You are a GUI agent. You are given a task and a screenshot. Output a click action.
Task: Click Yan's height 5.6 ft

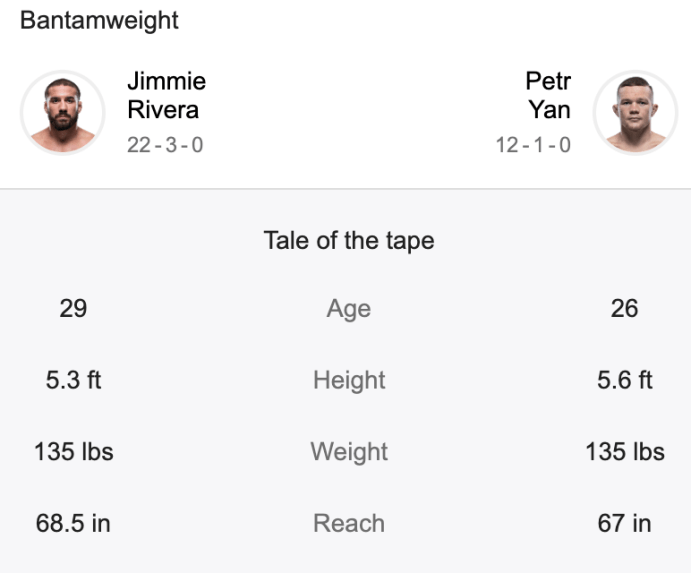click(624, 380)
